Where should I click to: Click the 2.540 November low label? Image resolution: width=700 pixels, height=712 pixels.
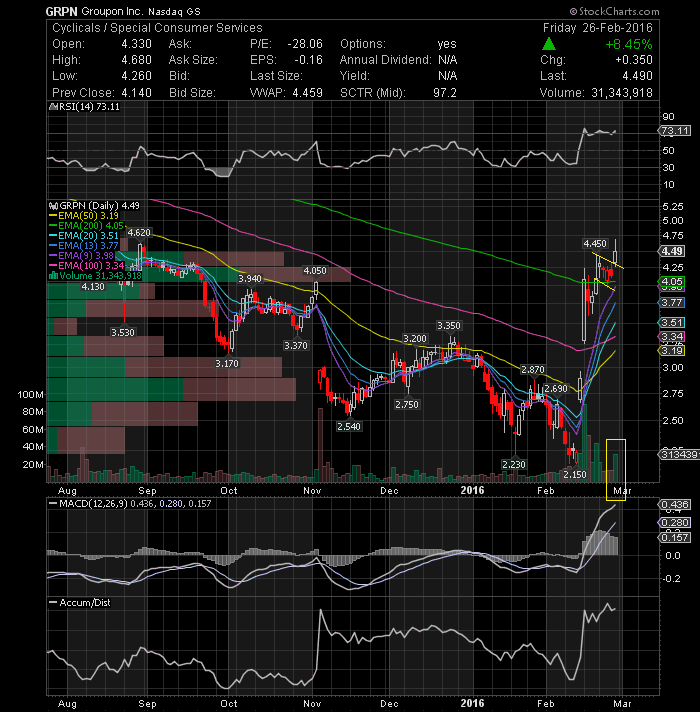(x=349, y=426)
